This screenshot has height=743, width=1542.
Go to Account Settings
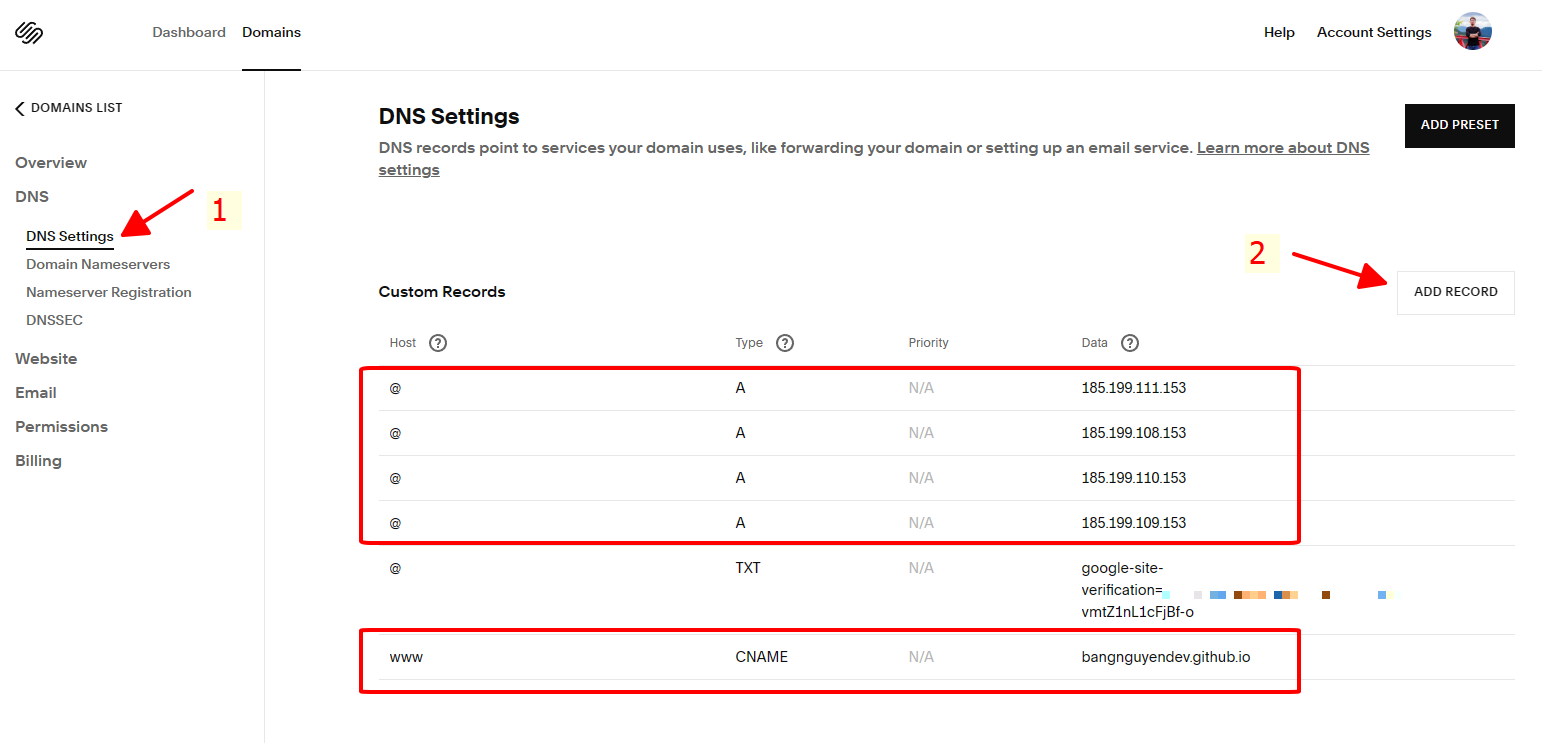pos(1374,33)
